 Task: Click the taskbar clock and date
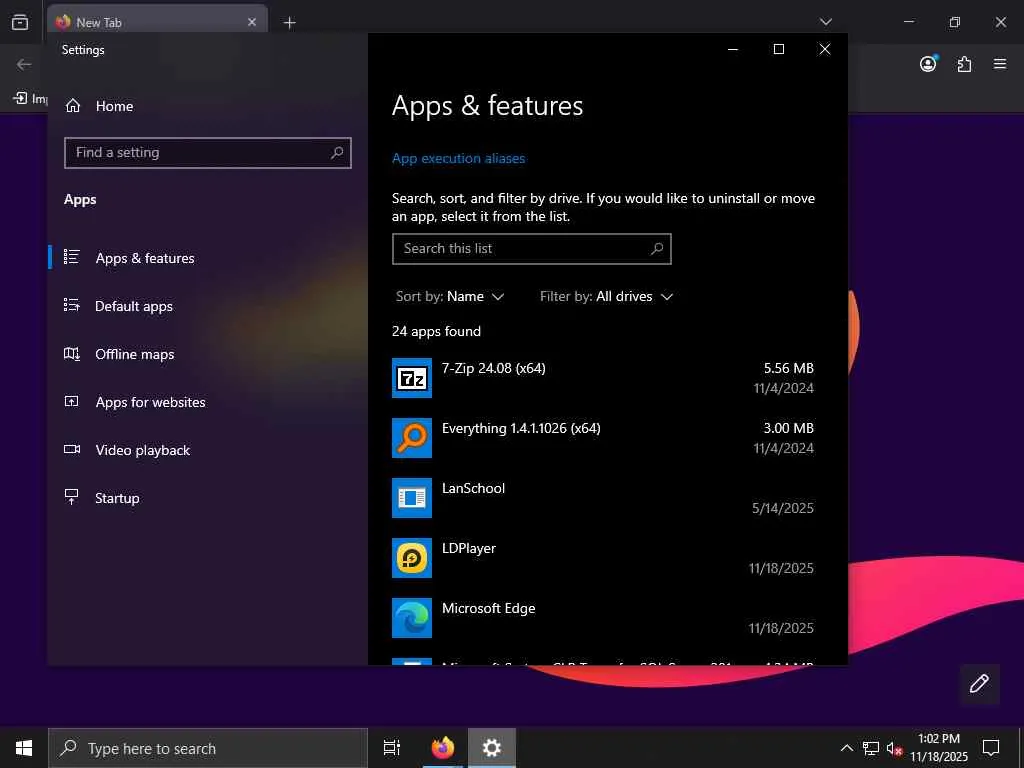[938, 748]
